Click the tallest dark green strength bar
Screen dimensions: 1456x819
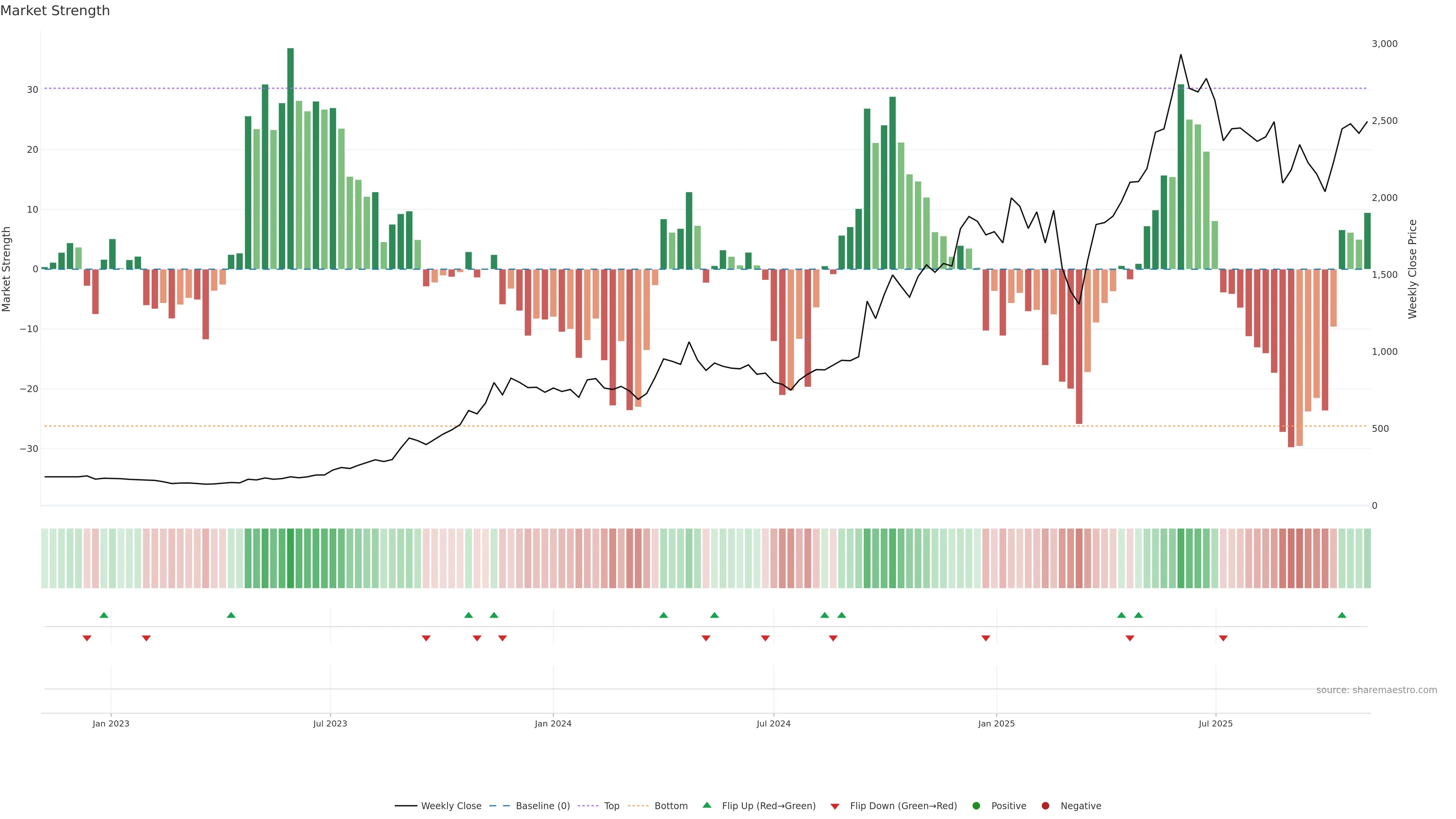pos(290,158)
